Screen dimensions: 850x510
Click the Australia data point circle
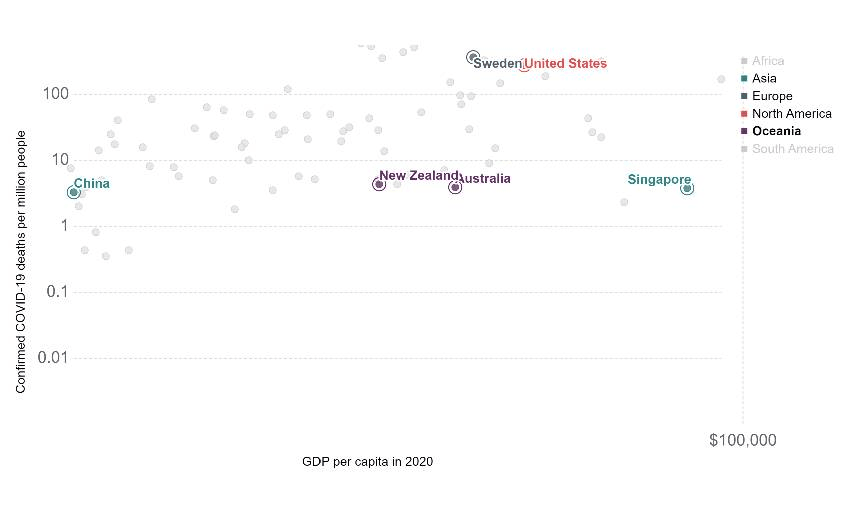[x=455, y=187]
